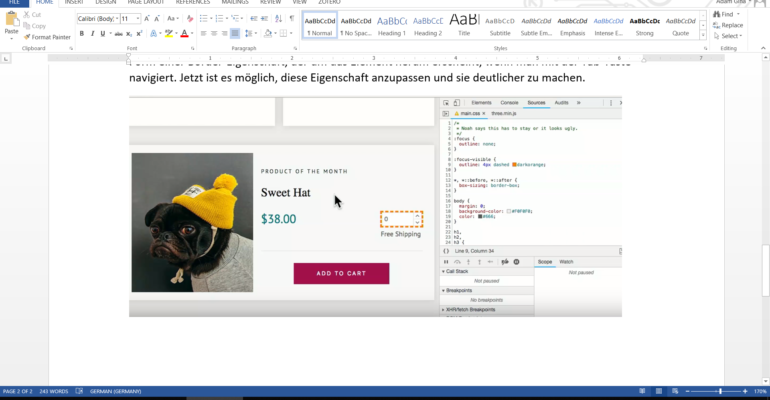Click the red font color button

[x=184, y=33]
